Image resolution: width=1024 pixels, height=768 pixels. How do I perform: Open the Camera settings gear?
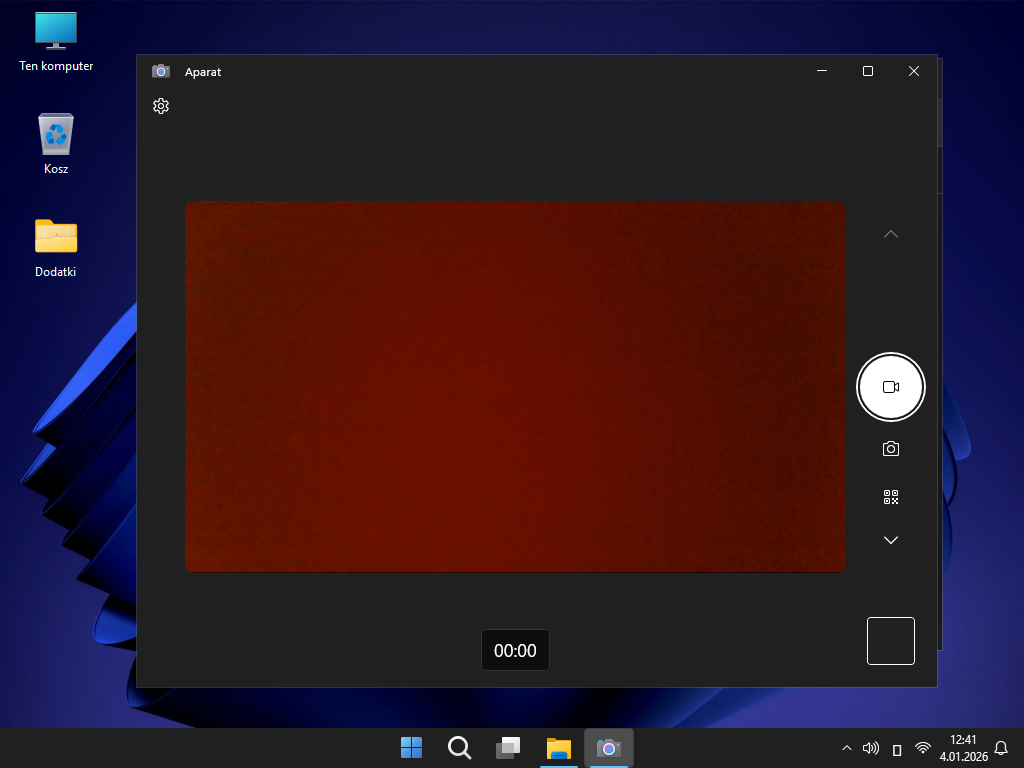(161, 106)
